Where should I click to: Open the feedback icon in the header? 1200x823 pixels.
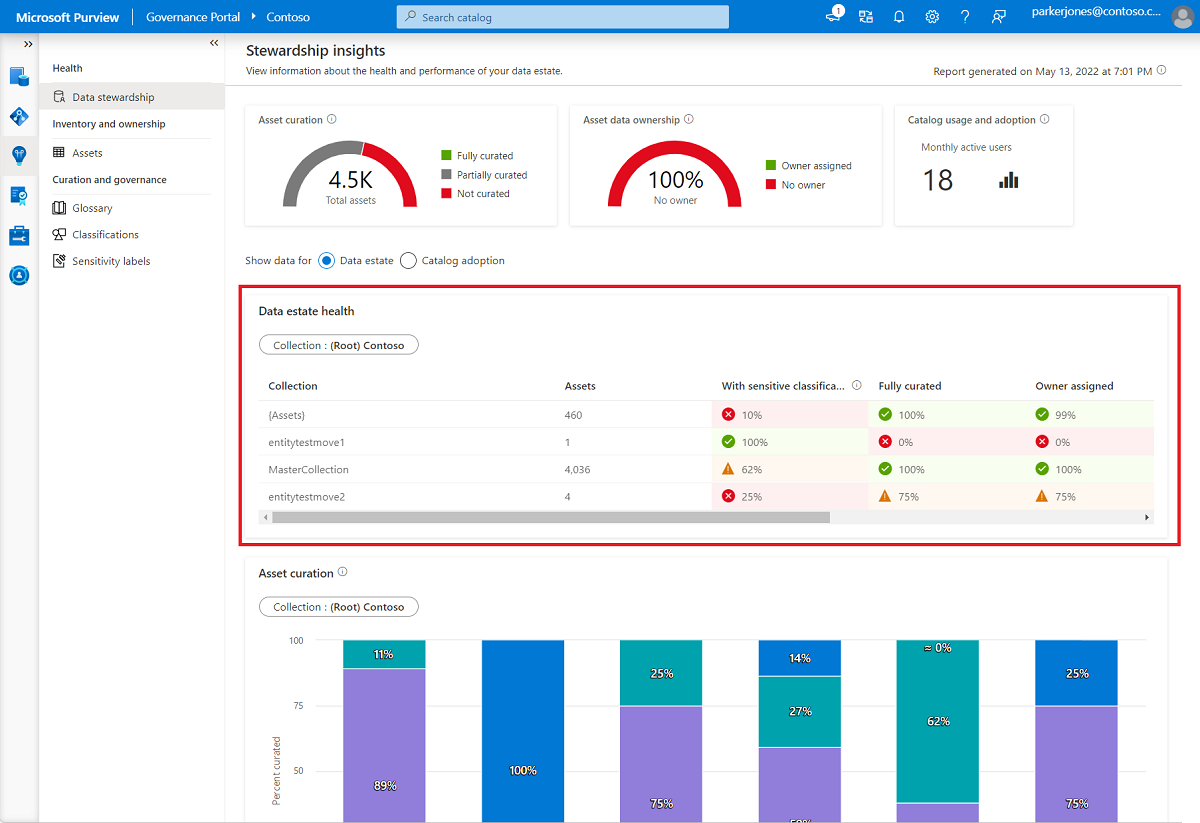click(998, 17)
